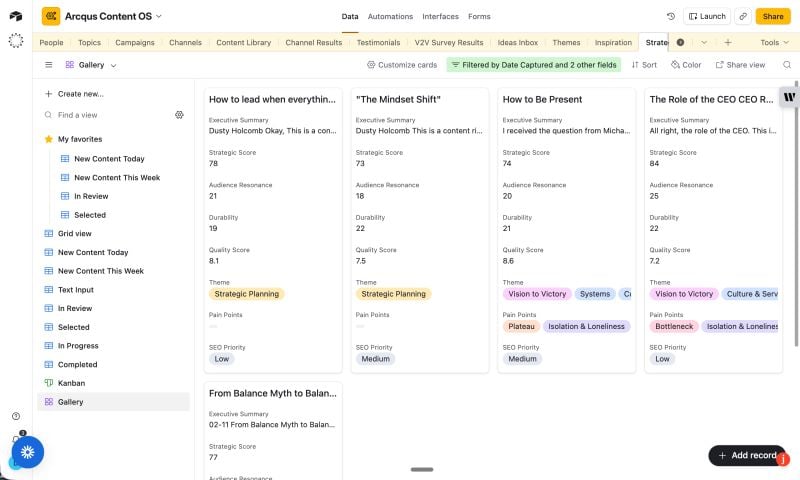Open the In Progress view
800x480 pixels.
click(x=113, y=346)
